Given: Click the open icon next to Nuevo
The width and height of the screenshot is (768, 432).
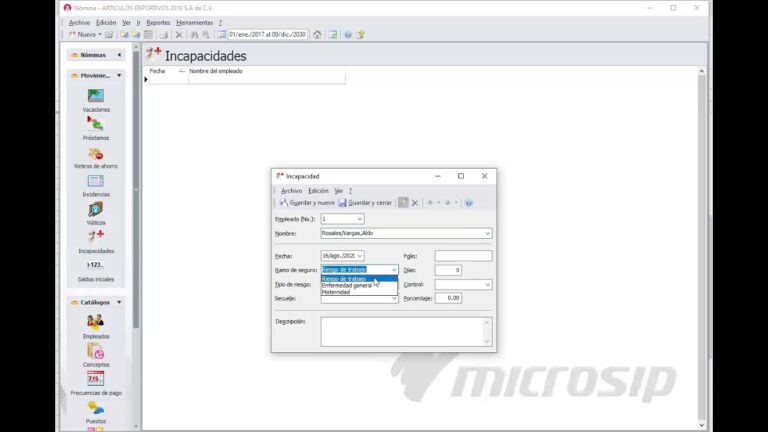Looking at the screenshot, I should click(x=109, y=35).
